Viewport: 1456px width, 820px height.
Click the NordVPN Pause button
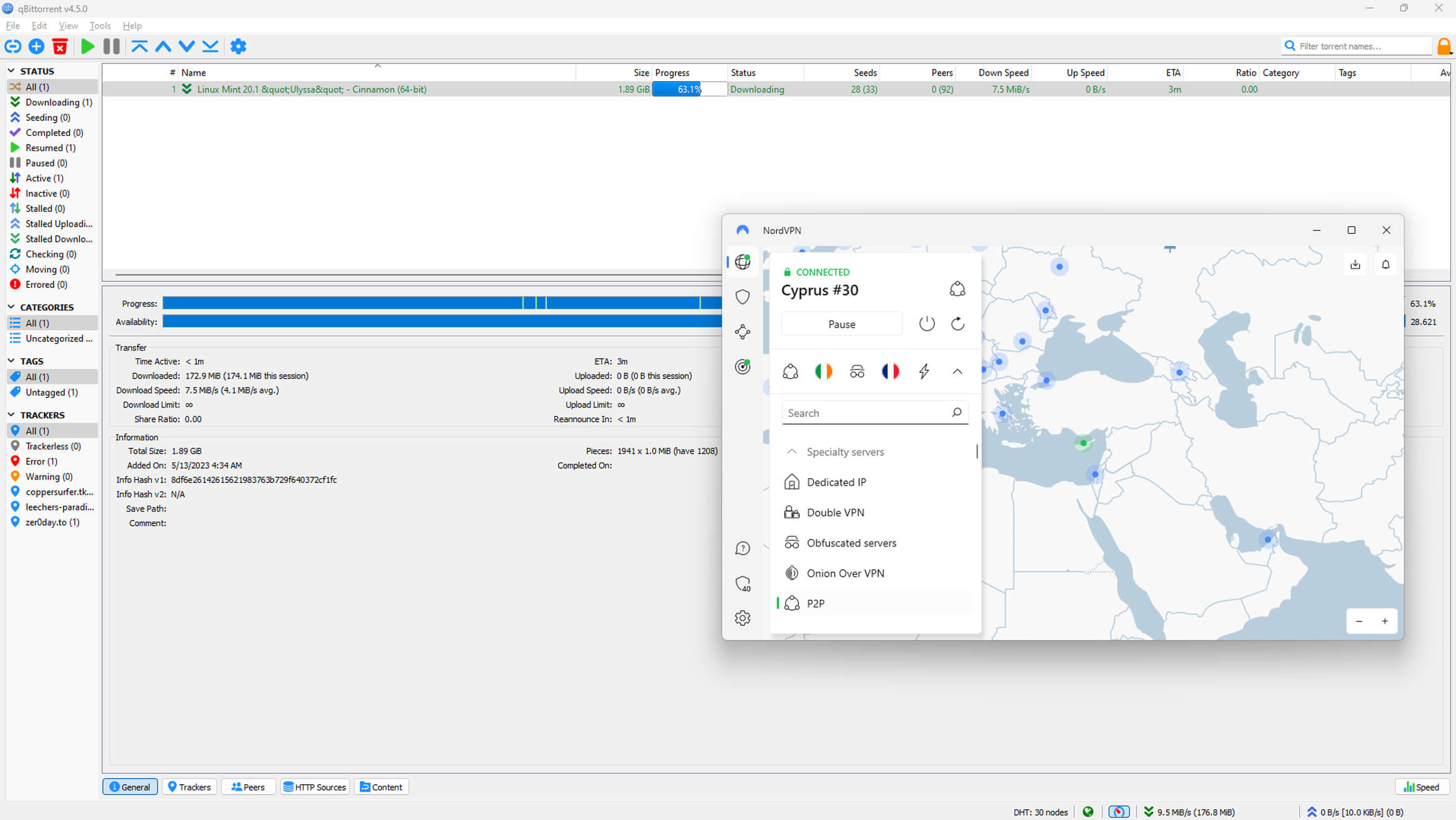(x=842, y=324)
